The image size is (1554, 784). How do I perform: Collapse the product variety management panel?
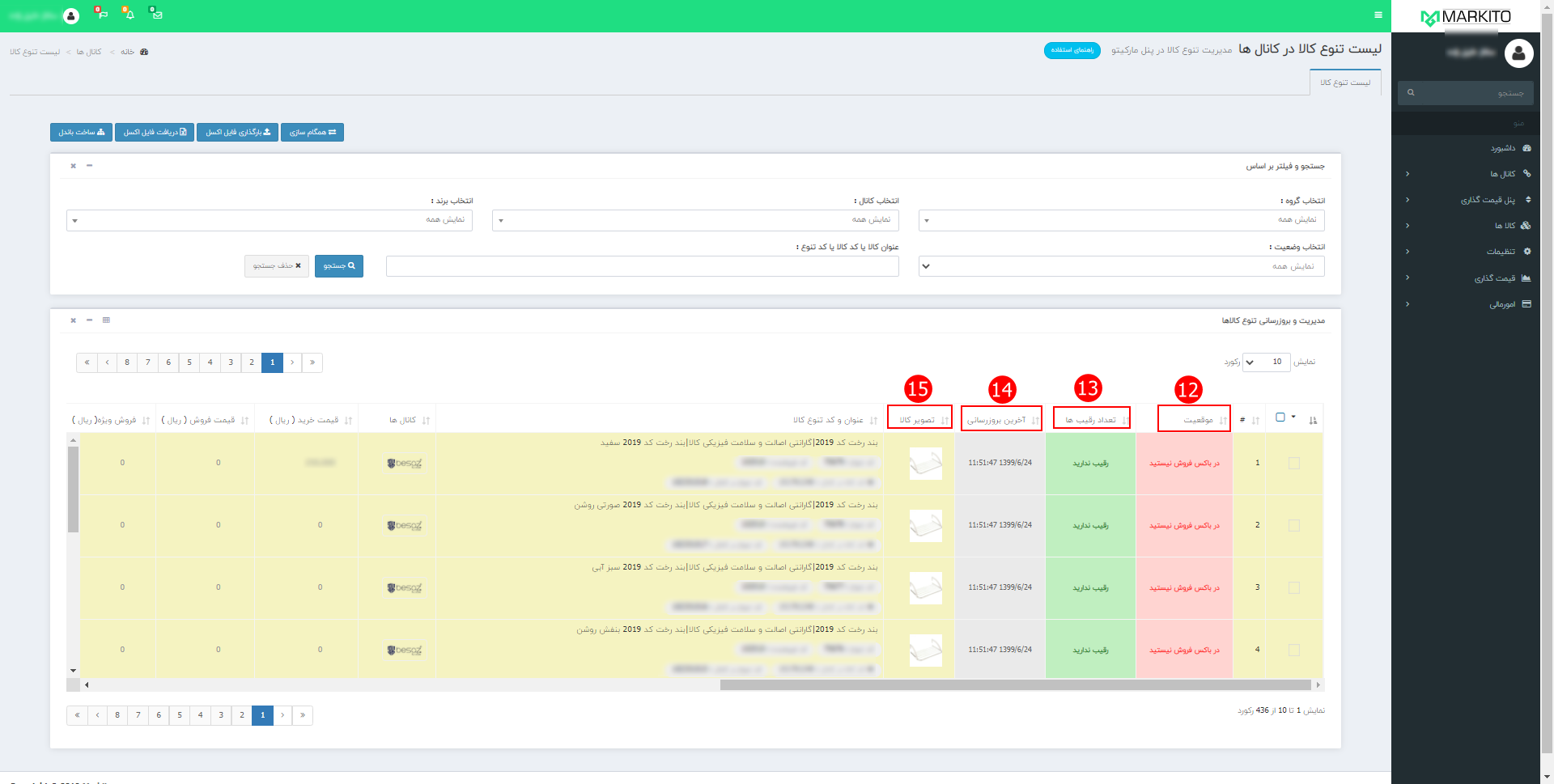coord(89,320)
